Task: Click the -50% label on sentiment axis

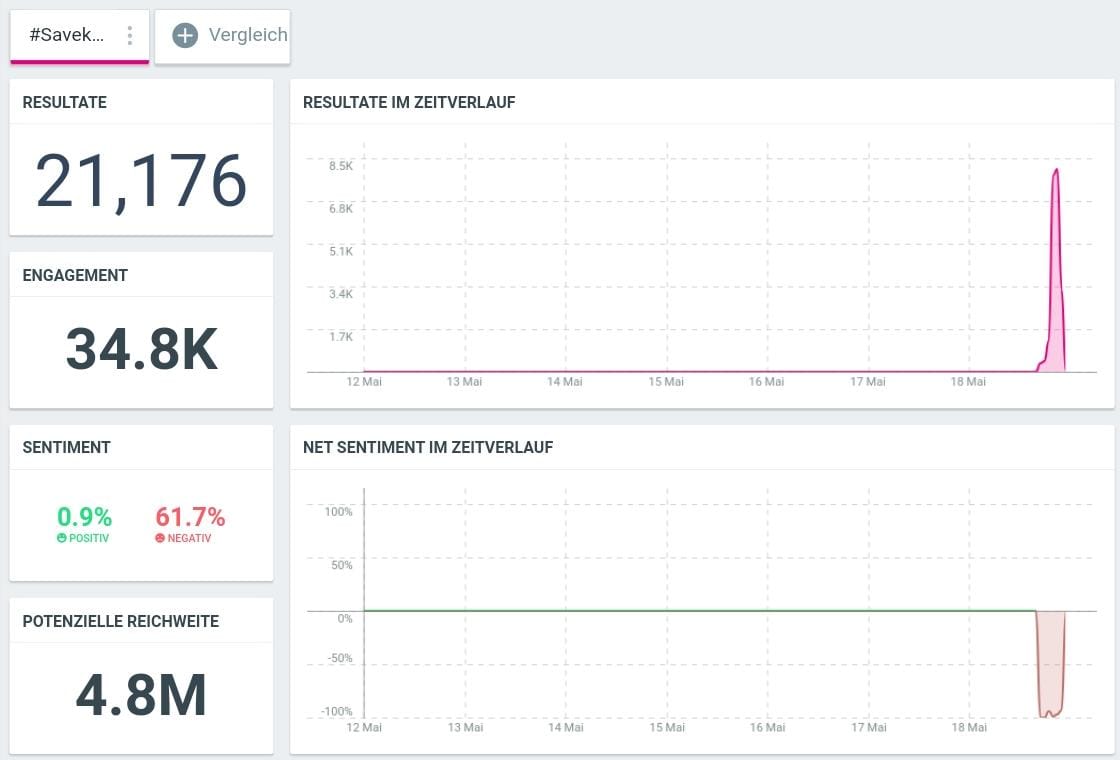Action: [x=339, y=658]
